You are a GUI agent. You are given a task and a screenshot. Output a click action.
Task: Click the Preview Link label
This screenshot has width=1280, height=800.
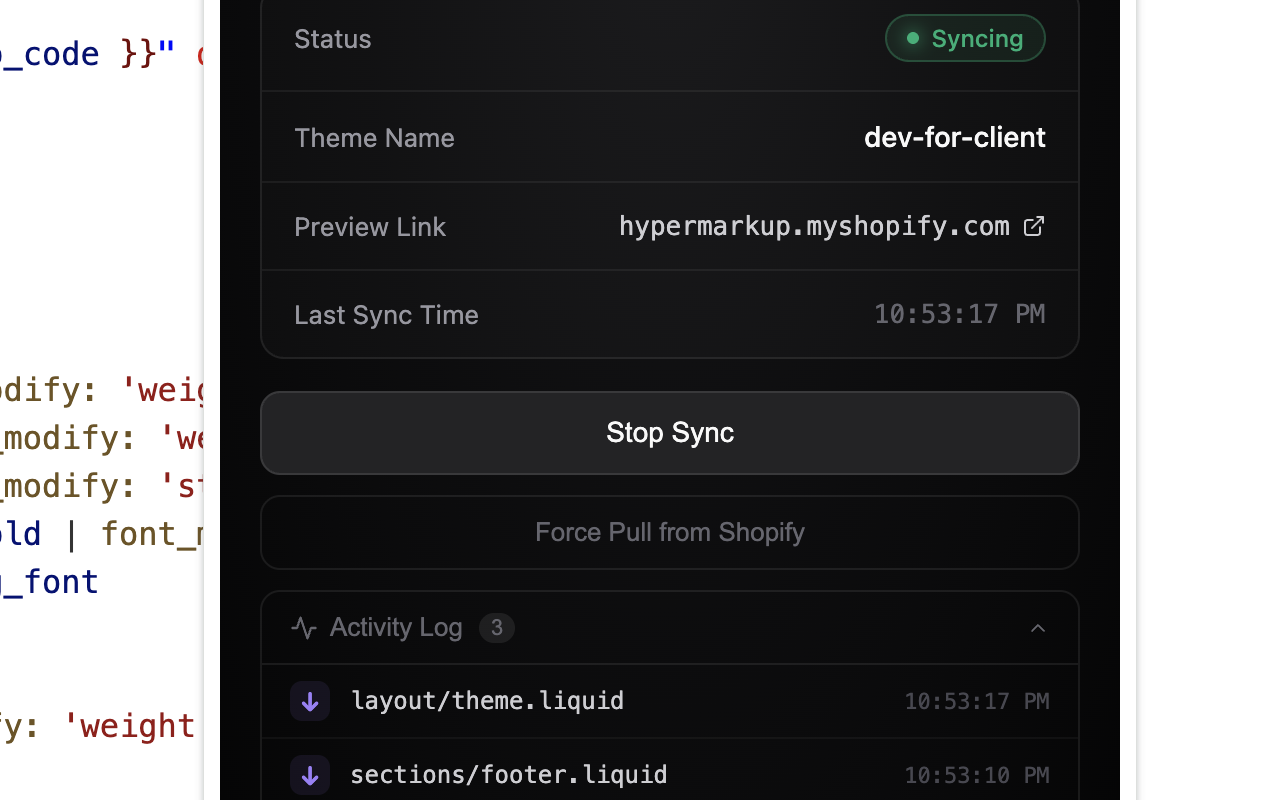click(370, 227)
